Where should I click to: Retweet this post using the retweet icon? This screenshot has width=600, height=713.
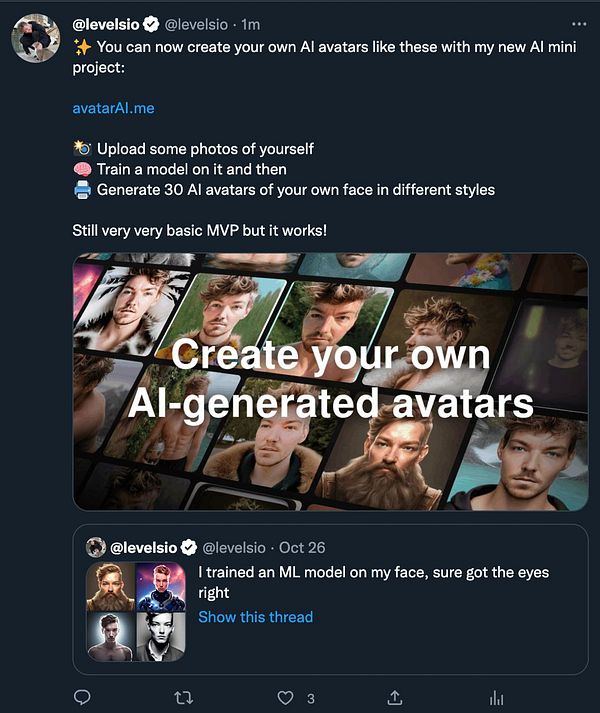(184, 698)
